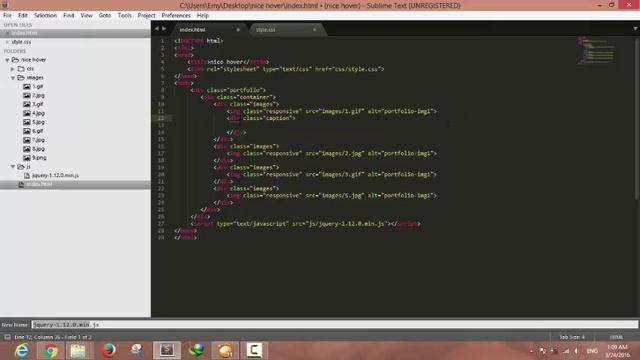640x360 pixels.
Task: Click the editor vertical scrollbar
Action: point(637,118)
